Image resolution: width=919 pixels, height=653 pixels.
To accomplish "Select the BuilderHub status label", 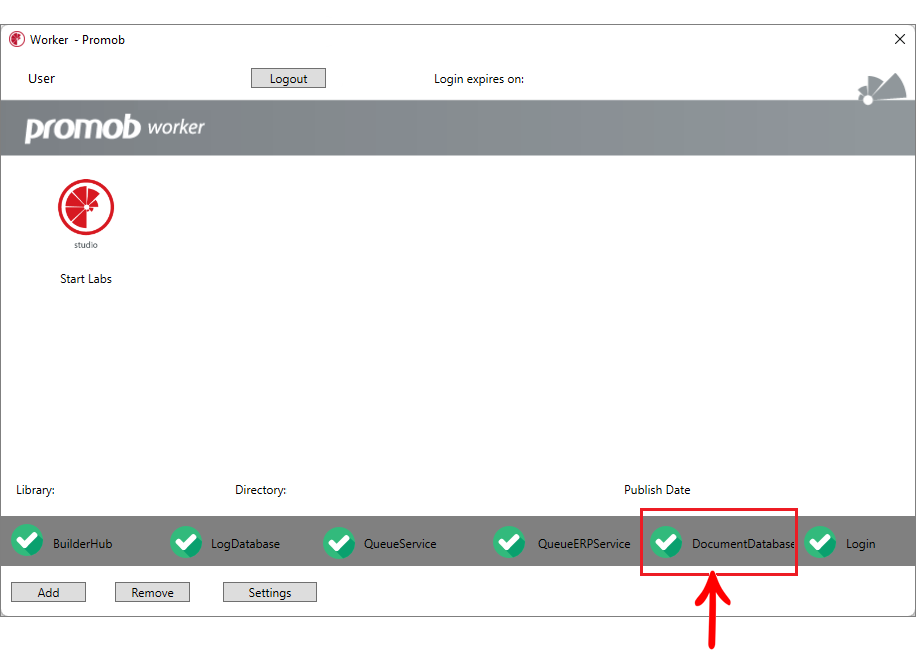I will tap(83, 544).
